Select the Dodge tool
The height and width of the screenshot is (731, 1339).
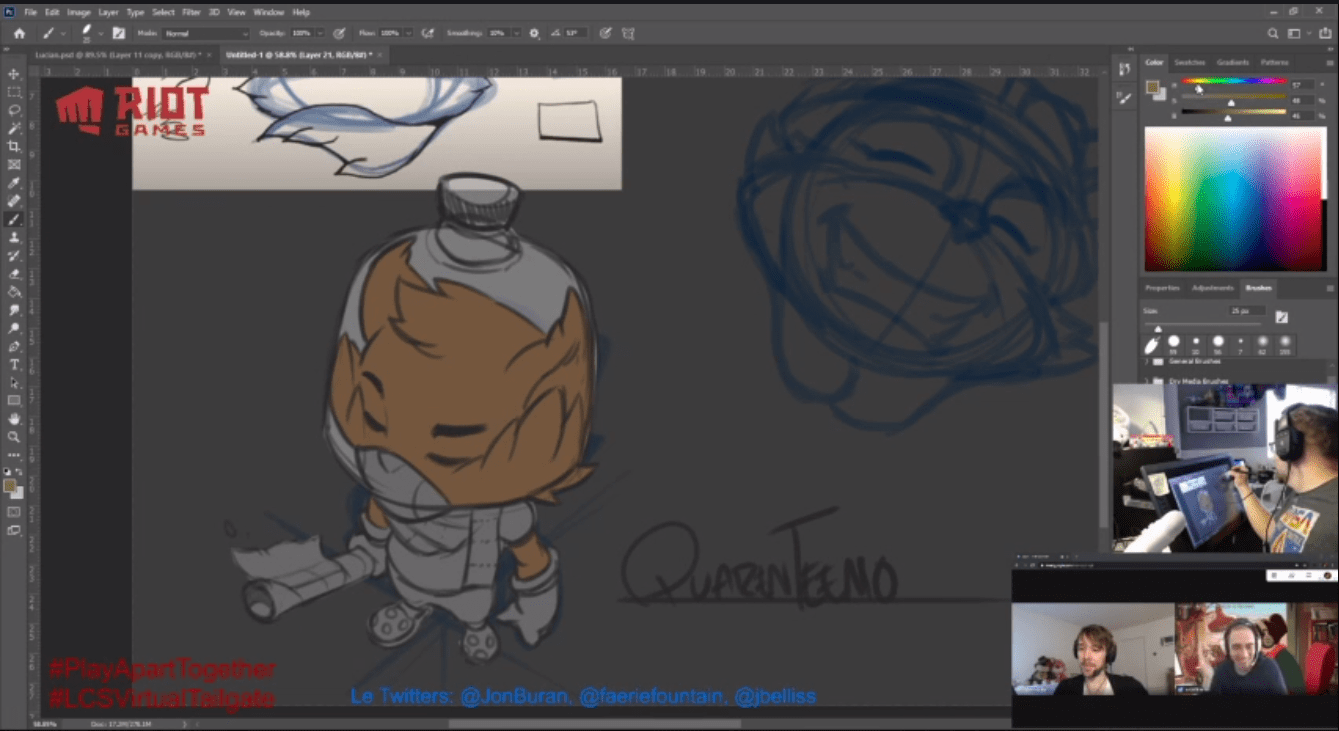[14, 328]
